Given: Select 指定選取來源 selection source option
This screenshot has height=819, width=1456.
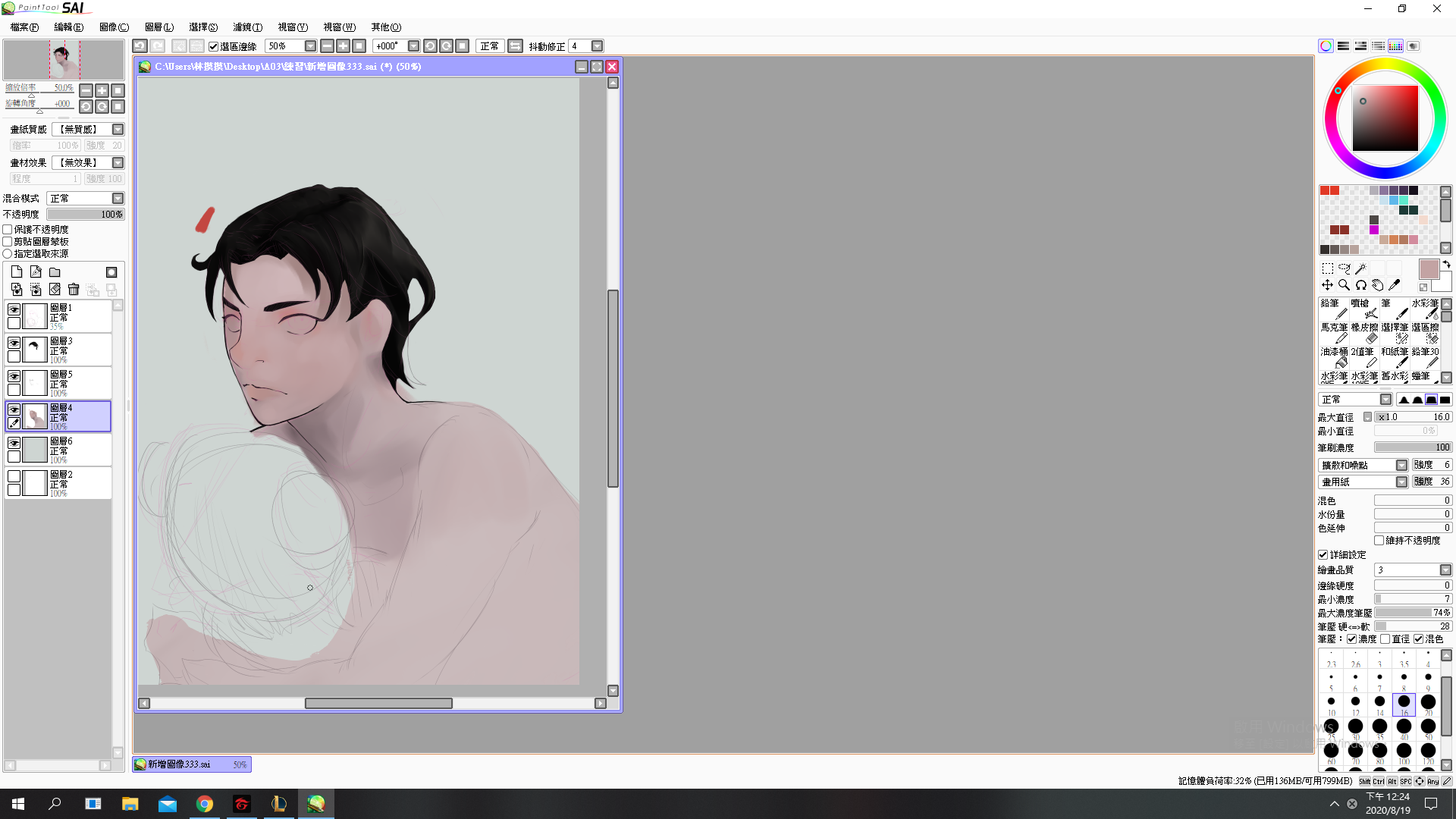Looking at the screenshot, I should (8, 253).
